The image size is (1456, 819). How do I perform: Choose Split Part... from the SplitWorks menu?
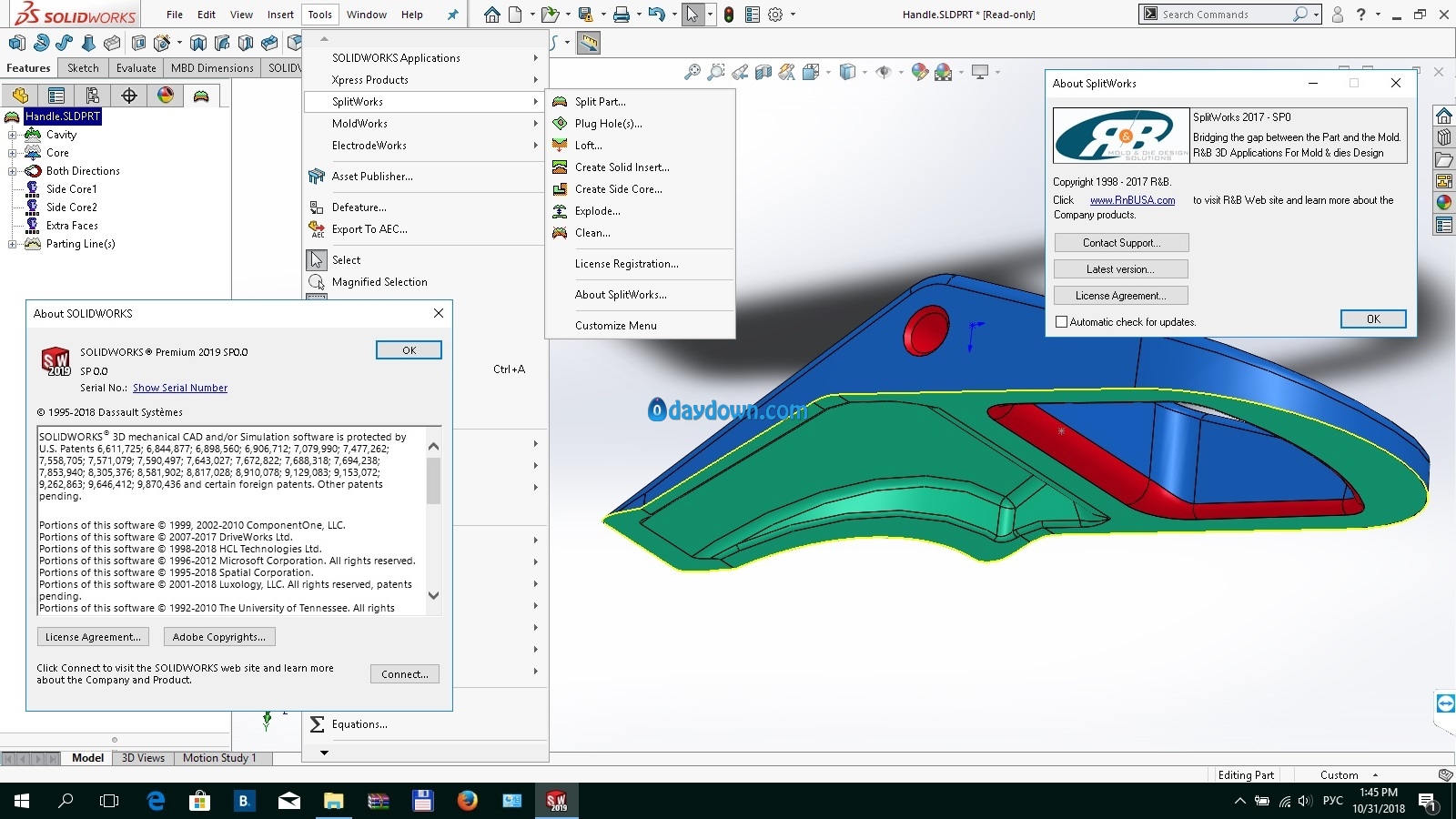pos(640,102)
